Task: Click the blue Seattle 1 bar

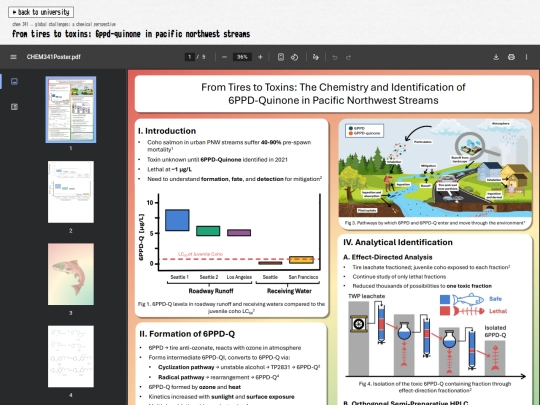Action: click(177, 220)
